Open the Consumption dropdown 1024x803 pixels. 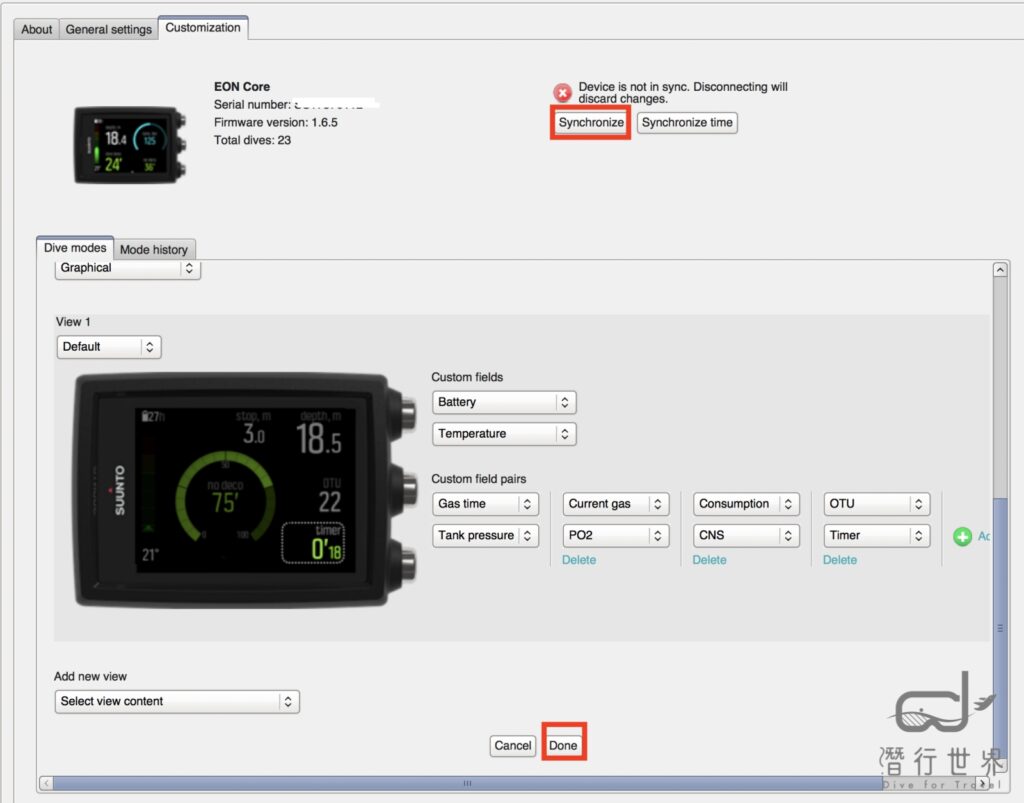click(x=746, y=504)
